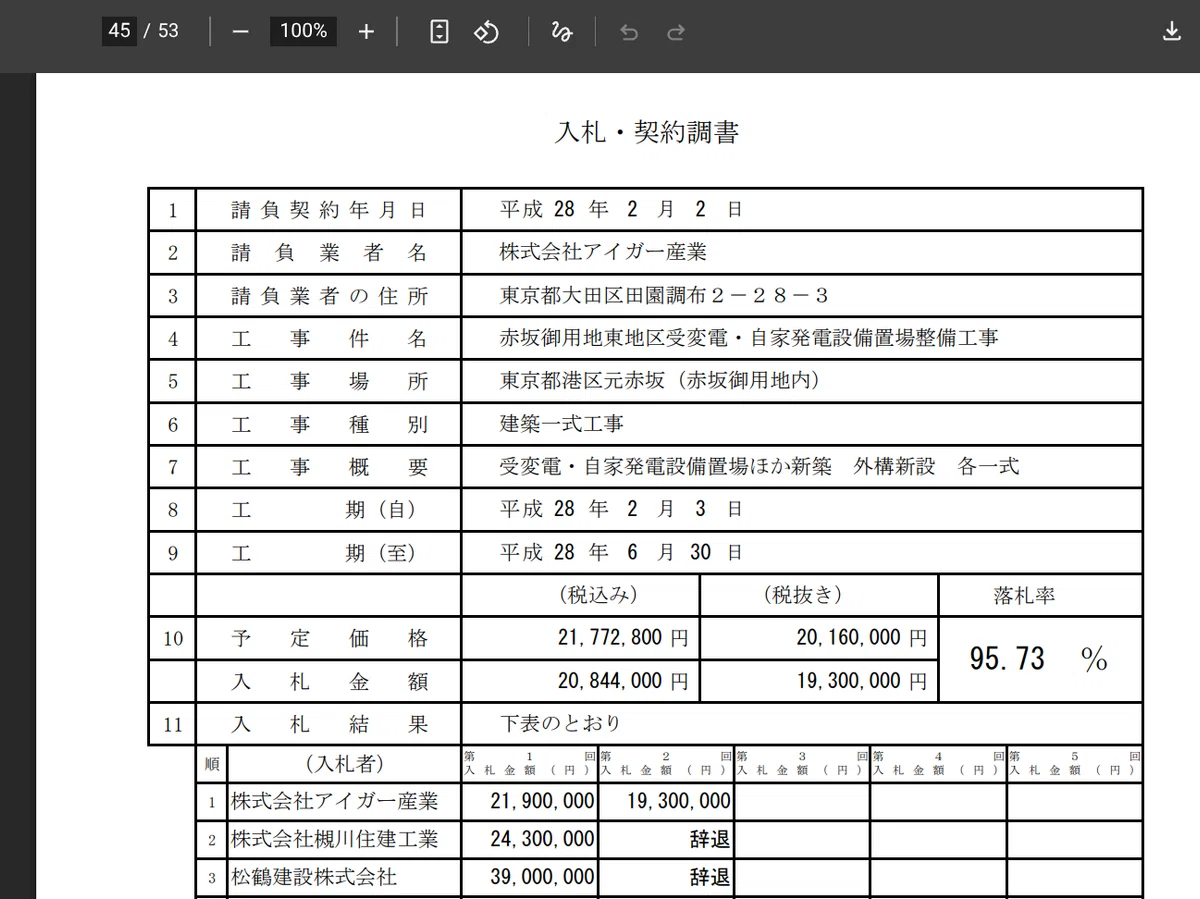
Task: Click the bid amount 20,844,000 円
Action: click(x=622, y=681)
